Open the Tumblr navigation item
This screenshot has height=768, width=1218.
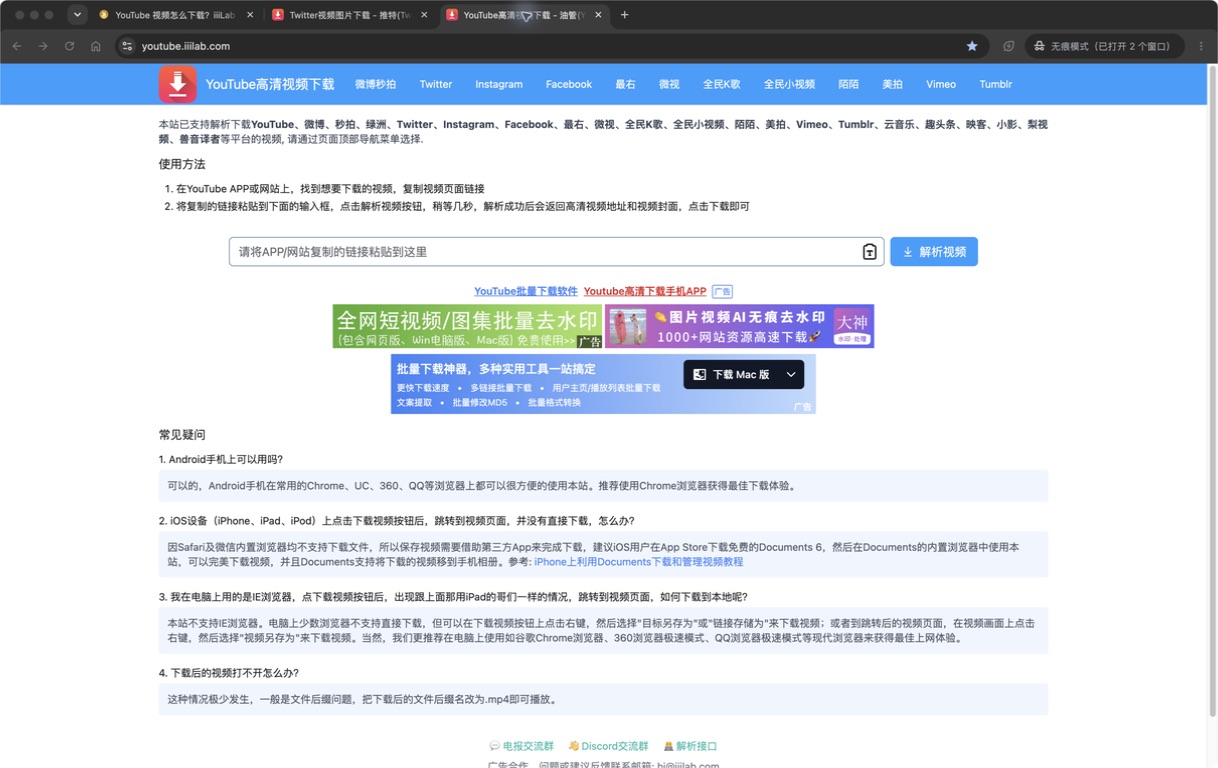click(x=995, y=84)
